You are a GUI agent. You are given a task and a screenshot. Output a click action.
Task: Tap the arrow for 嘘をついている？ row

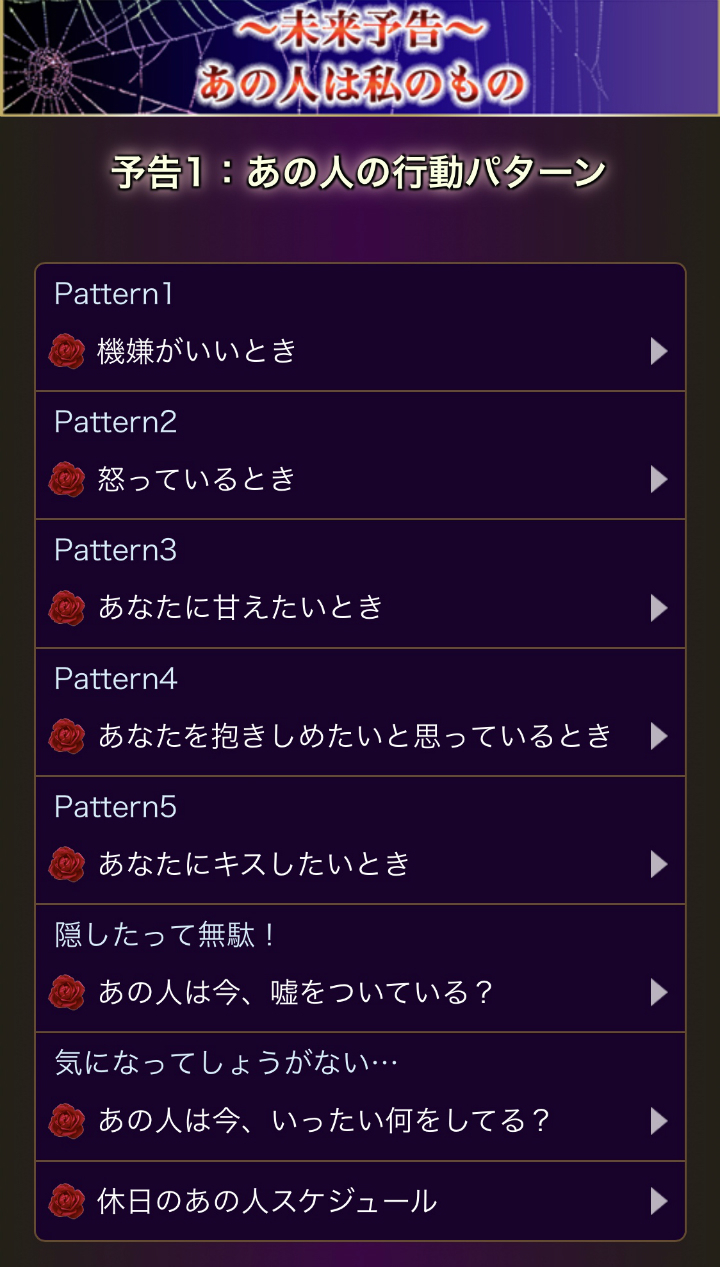pyautogui.click(x=658, y=992)
